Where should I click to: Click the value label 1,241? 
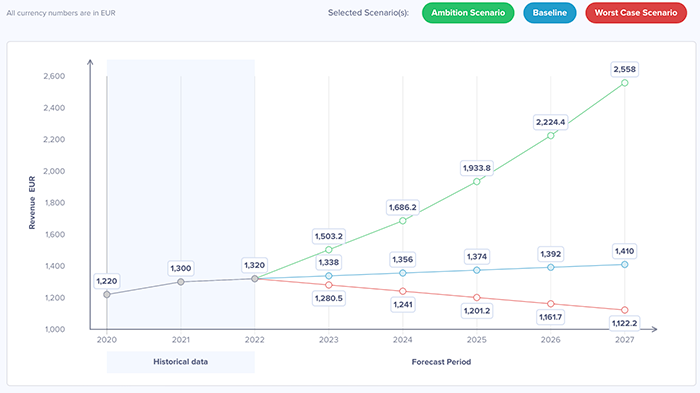(x=403, y=305)
